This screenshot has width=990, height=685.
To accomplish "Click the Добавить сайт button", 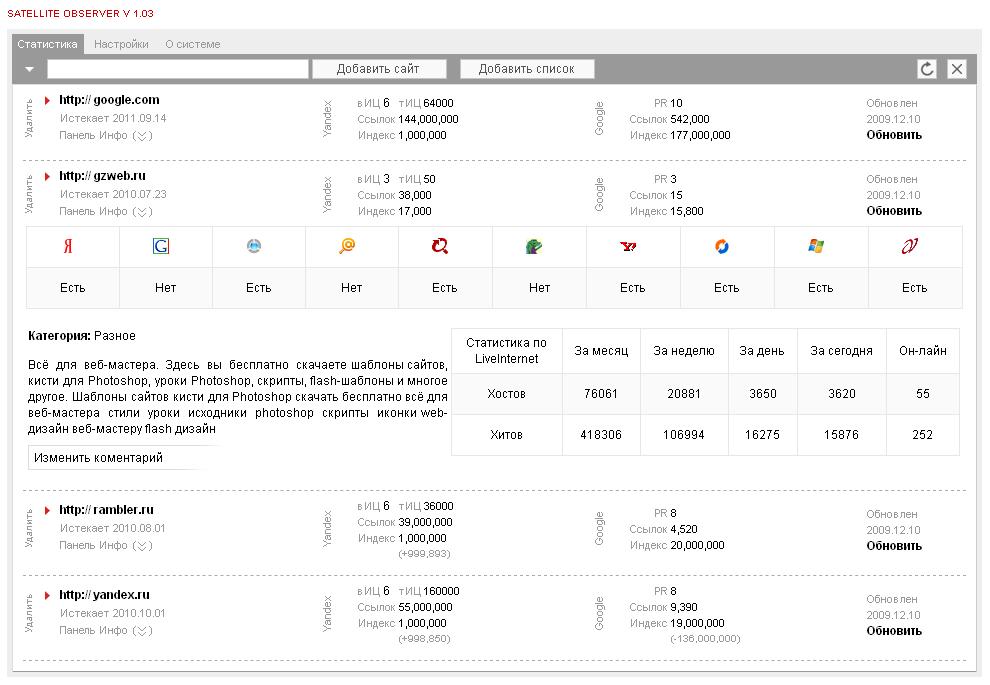I will coord(379,69).
